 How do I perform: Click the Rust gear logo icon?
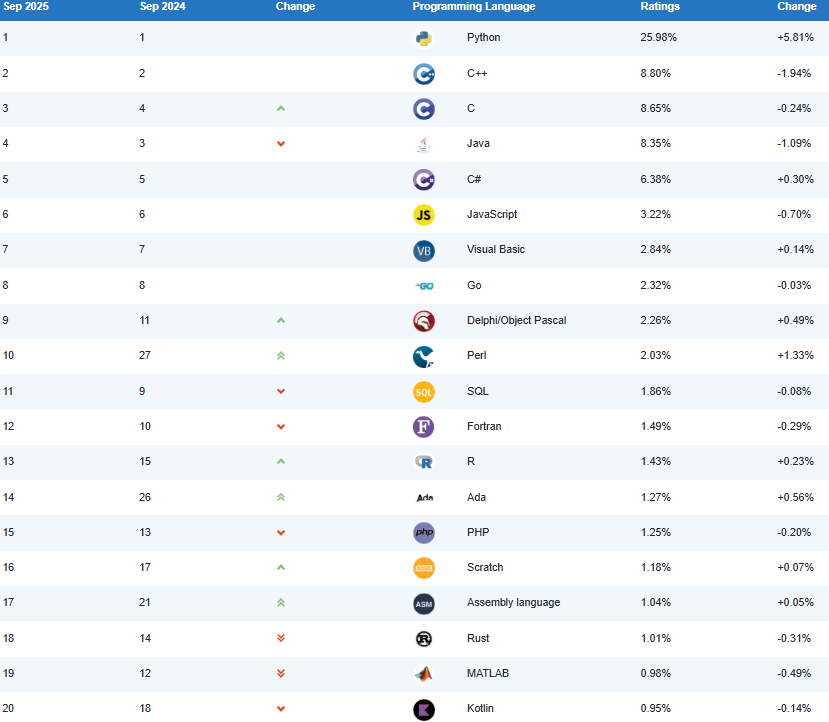click(x=424, y=638)
